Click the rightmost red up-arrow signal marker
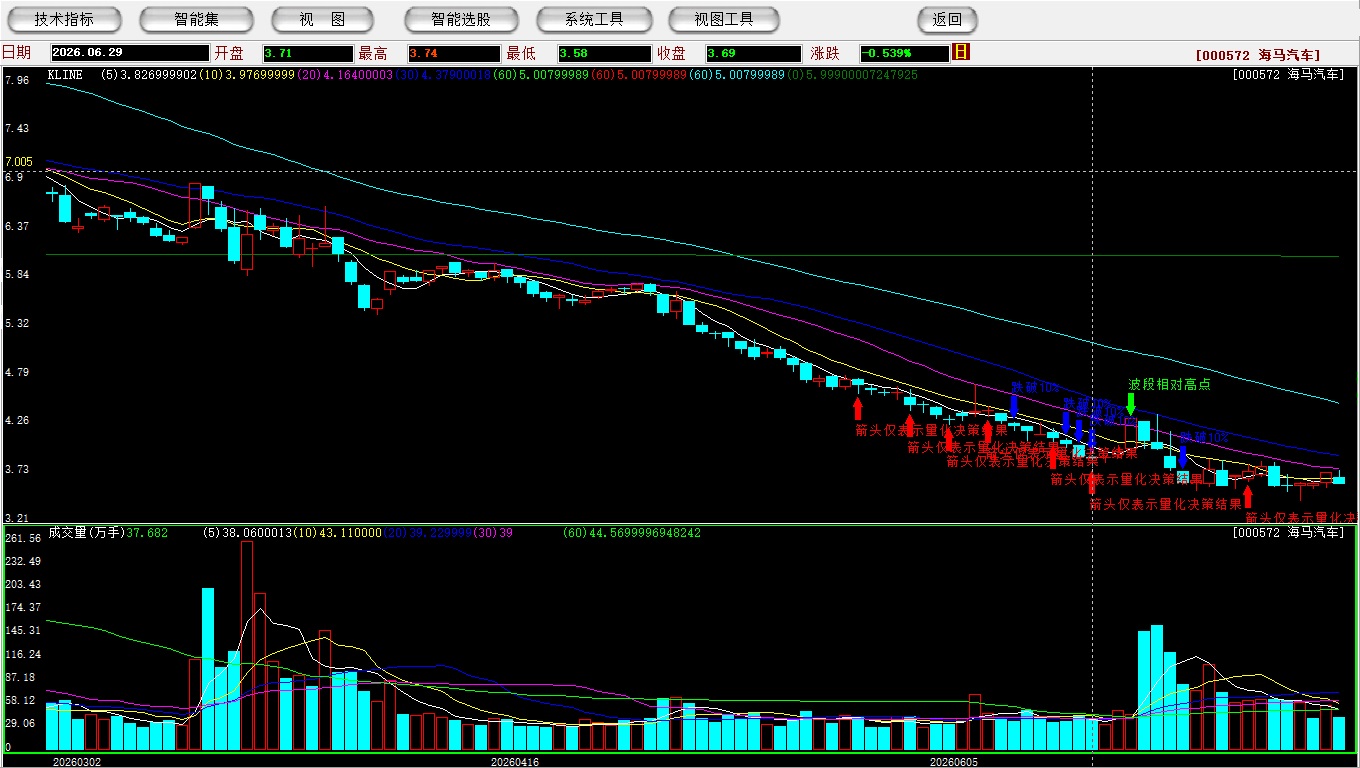The height and width of the screenshot is (768, 1360). click(x=1247, y=496)
